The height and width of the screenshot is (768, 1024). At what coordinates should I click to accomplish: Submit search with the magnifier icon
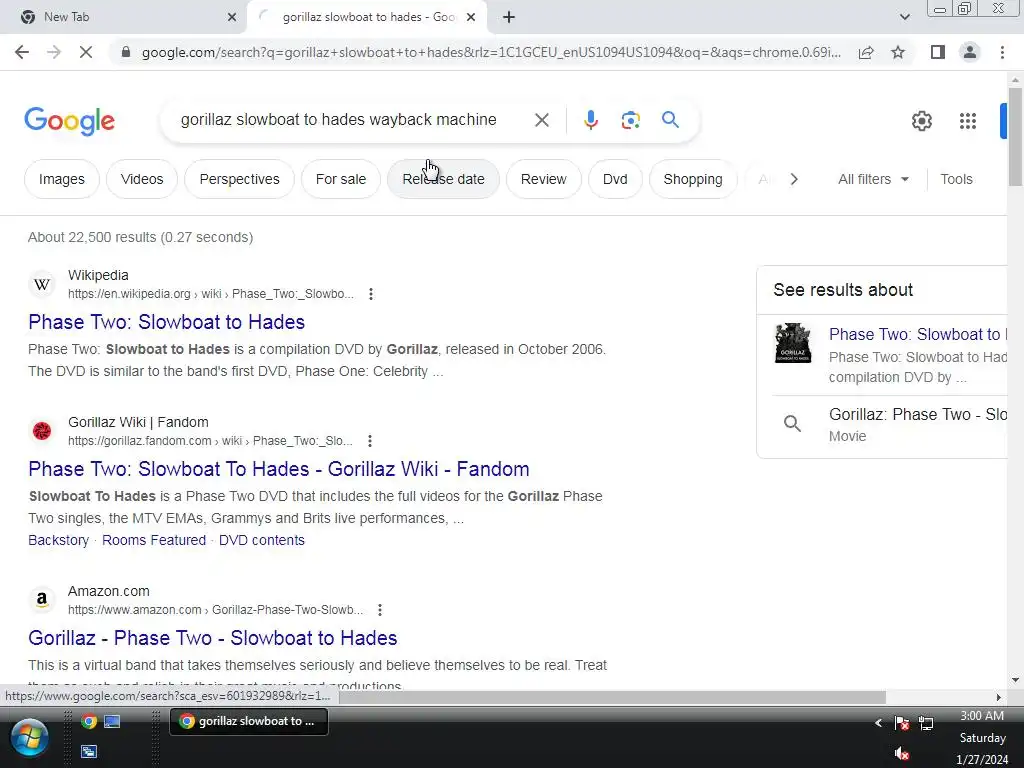[670, 120]
